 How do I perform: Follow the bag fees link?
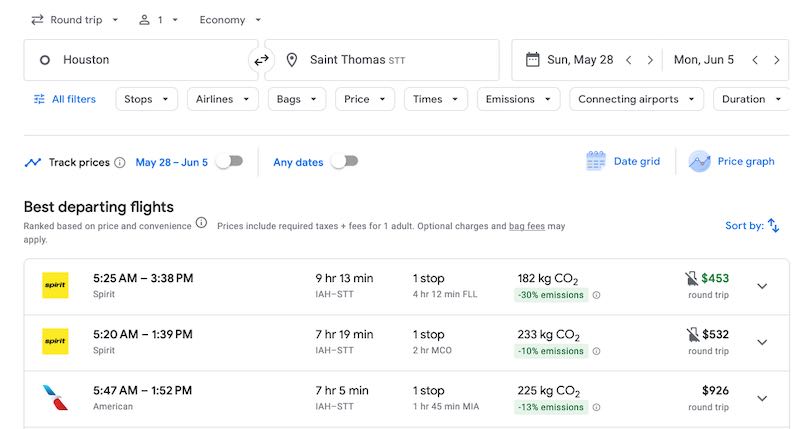[x=526, y=227]
